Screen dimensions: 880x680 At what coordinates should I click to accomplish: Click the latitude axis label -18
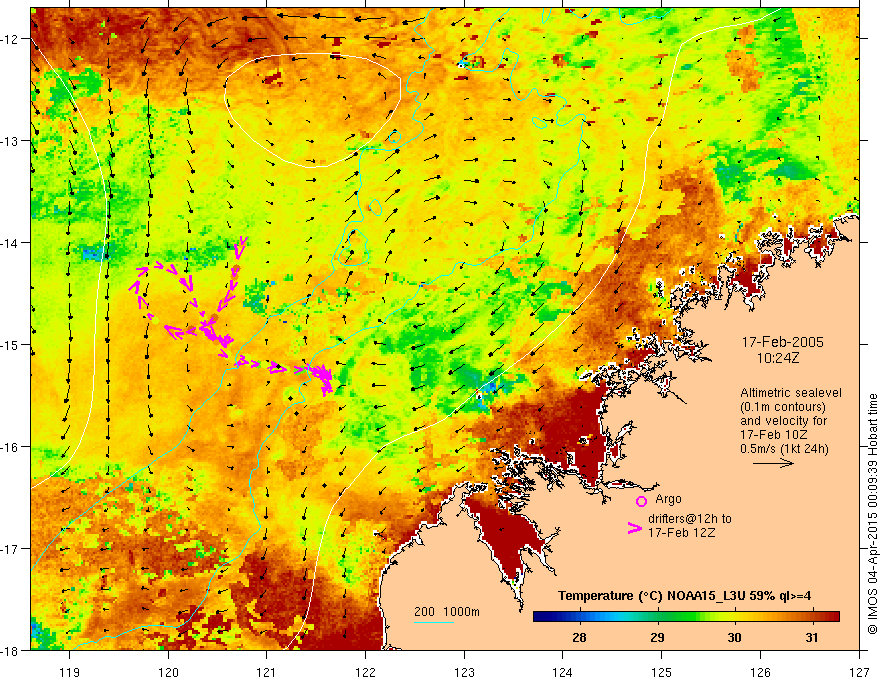[x=10, y=650]
